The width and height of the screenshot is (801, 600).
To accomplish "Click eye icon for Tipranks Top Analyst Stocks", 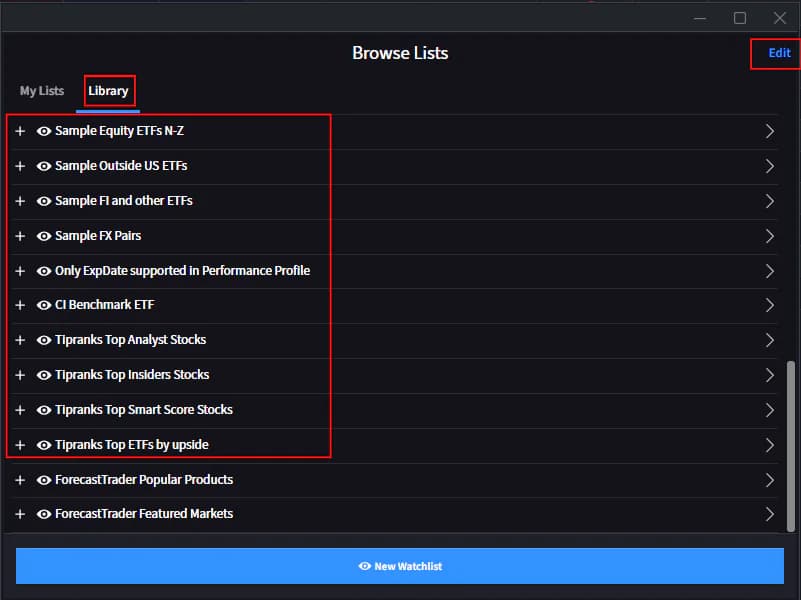I will [x=44, y=340].
